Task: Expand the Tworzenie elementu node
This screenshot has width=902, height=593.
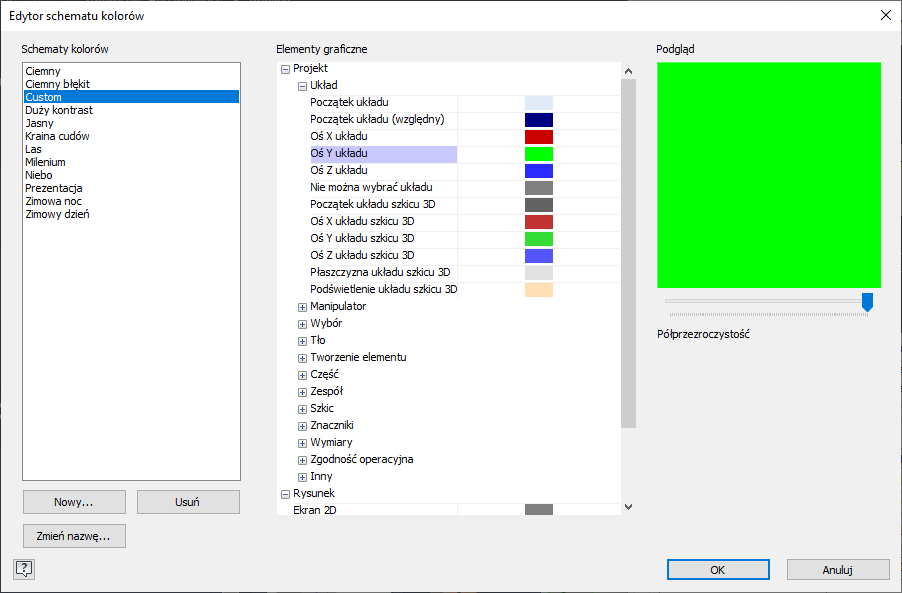Action: (x=302, y=358)
